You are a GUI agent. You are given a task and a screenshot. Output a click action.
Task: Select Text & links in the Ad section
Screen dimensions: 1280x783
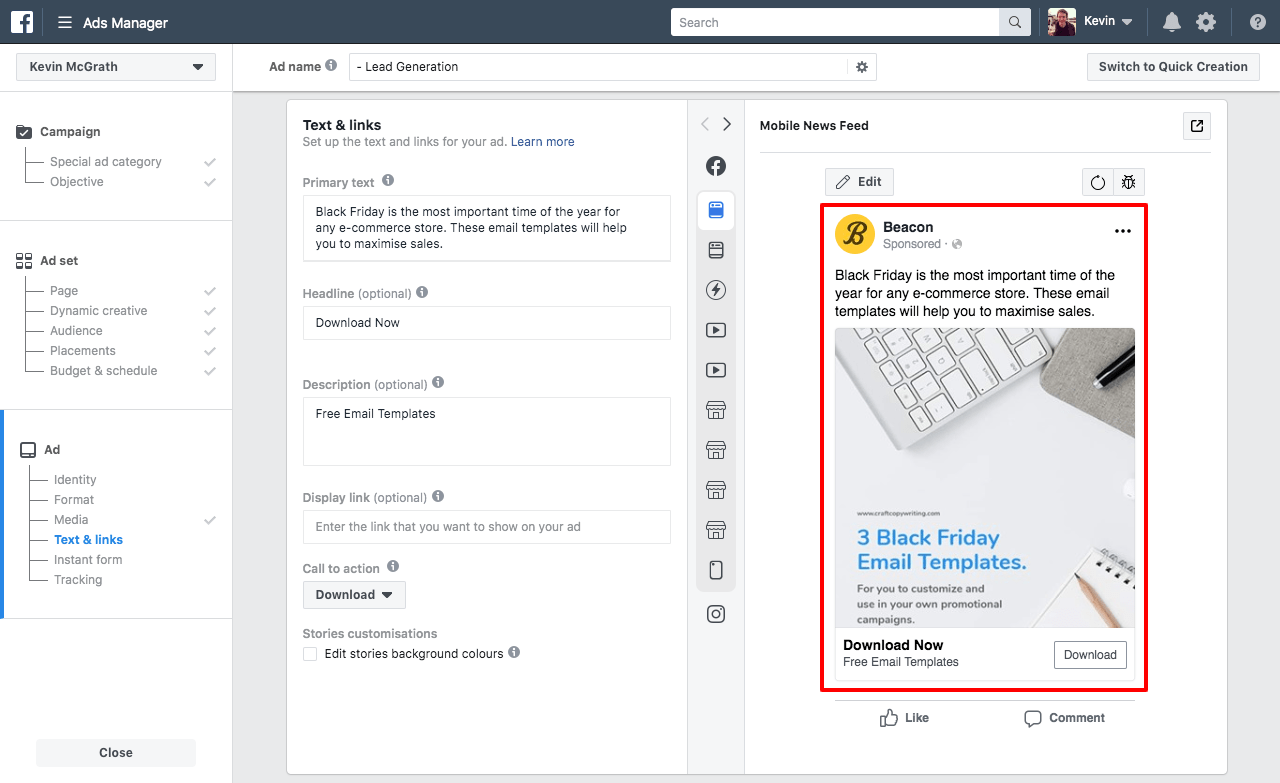point(88,539)
